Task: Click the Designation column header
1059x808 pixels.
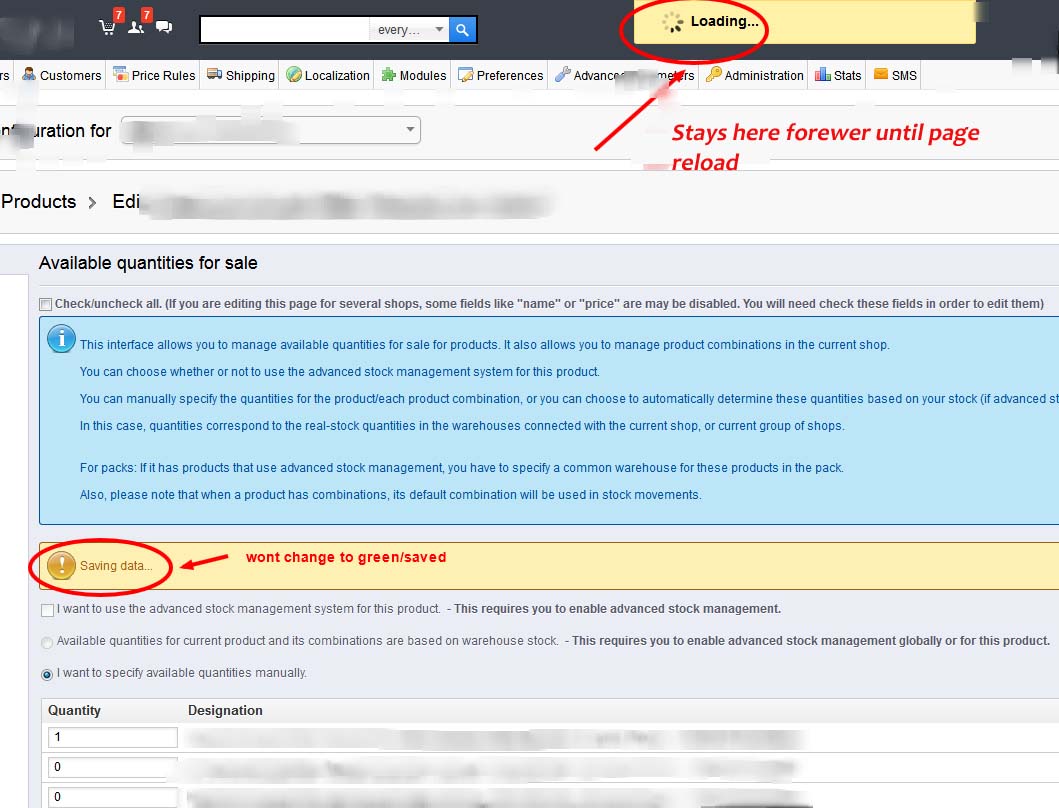Action: coord(225,710)
